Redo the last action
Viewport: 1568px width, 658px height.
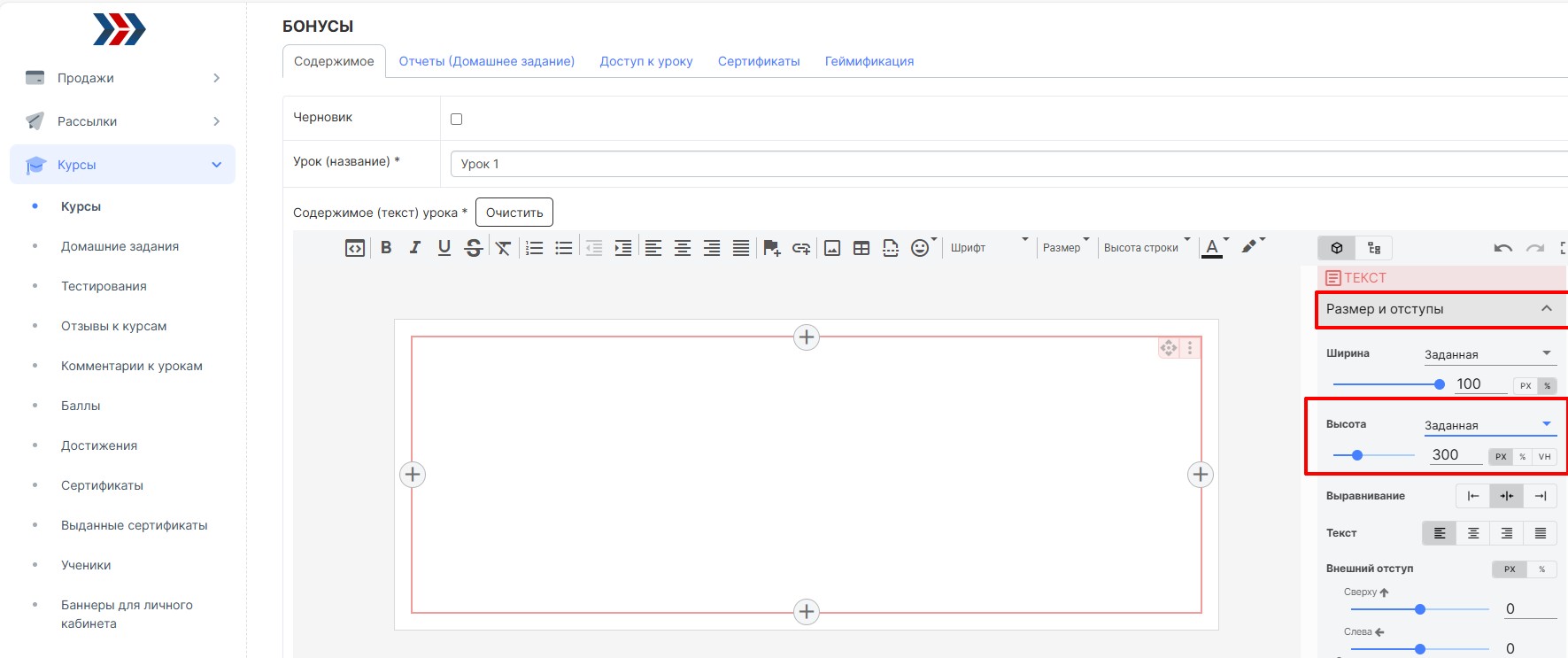point(1535,248)
